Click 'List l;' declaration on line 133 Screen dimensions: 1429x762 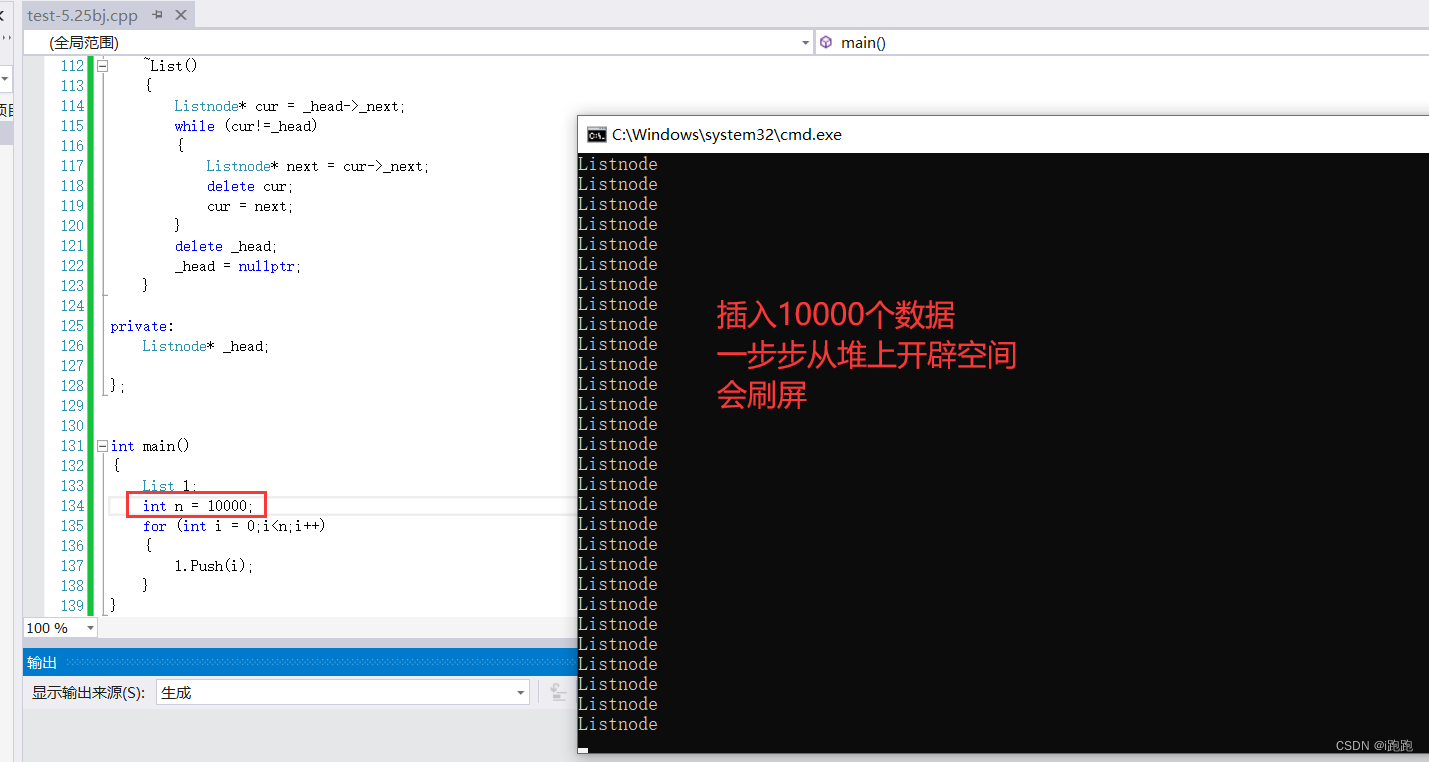pos(170,486)
